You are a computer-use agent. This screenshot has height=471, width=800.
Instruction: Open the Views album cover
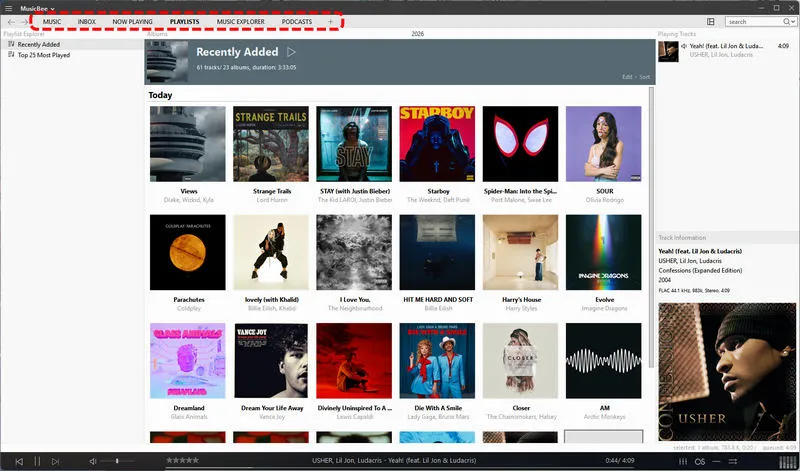click(188, 144)
